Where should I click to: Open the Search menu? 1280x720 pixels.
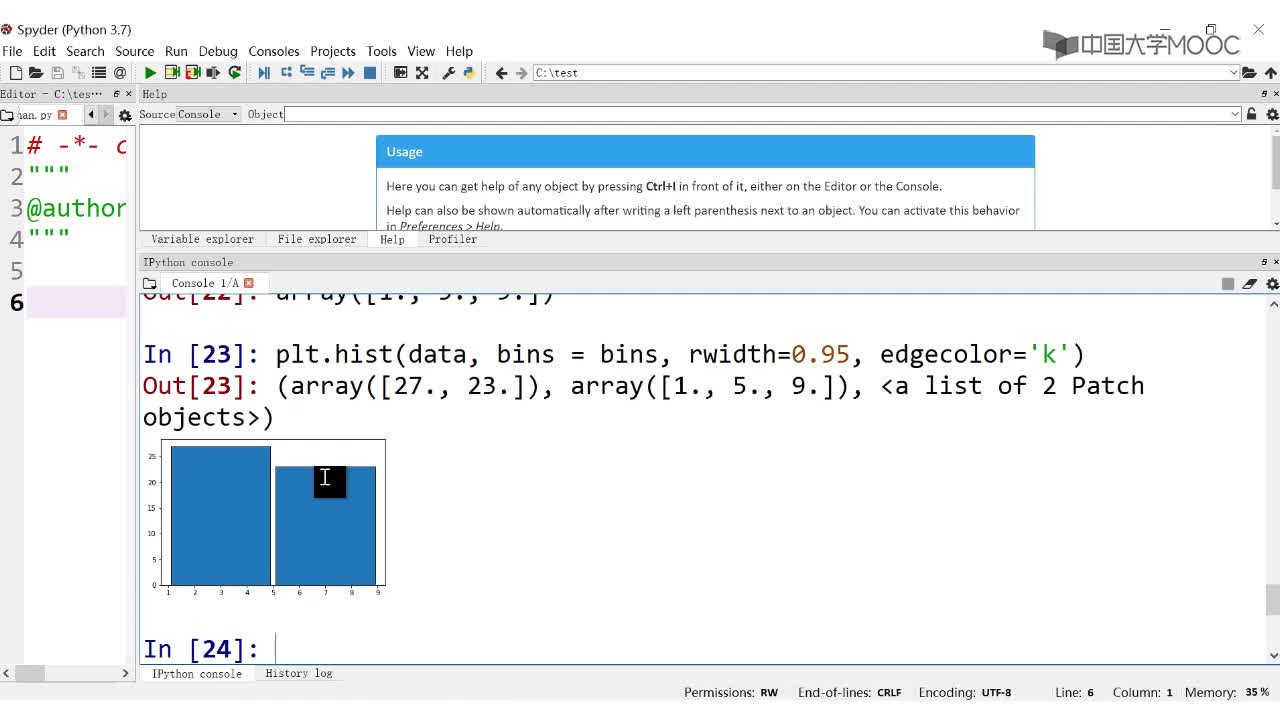(x=85, y=51)
